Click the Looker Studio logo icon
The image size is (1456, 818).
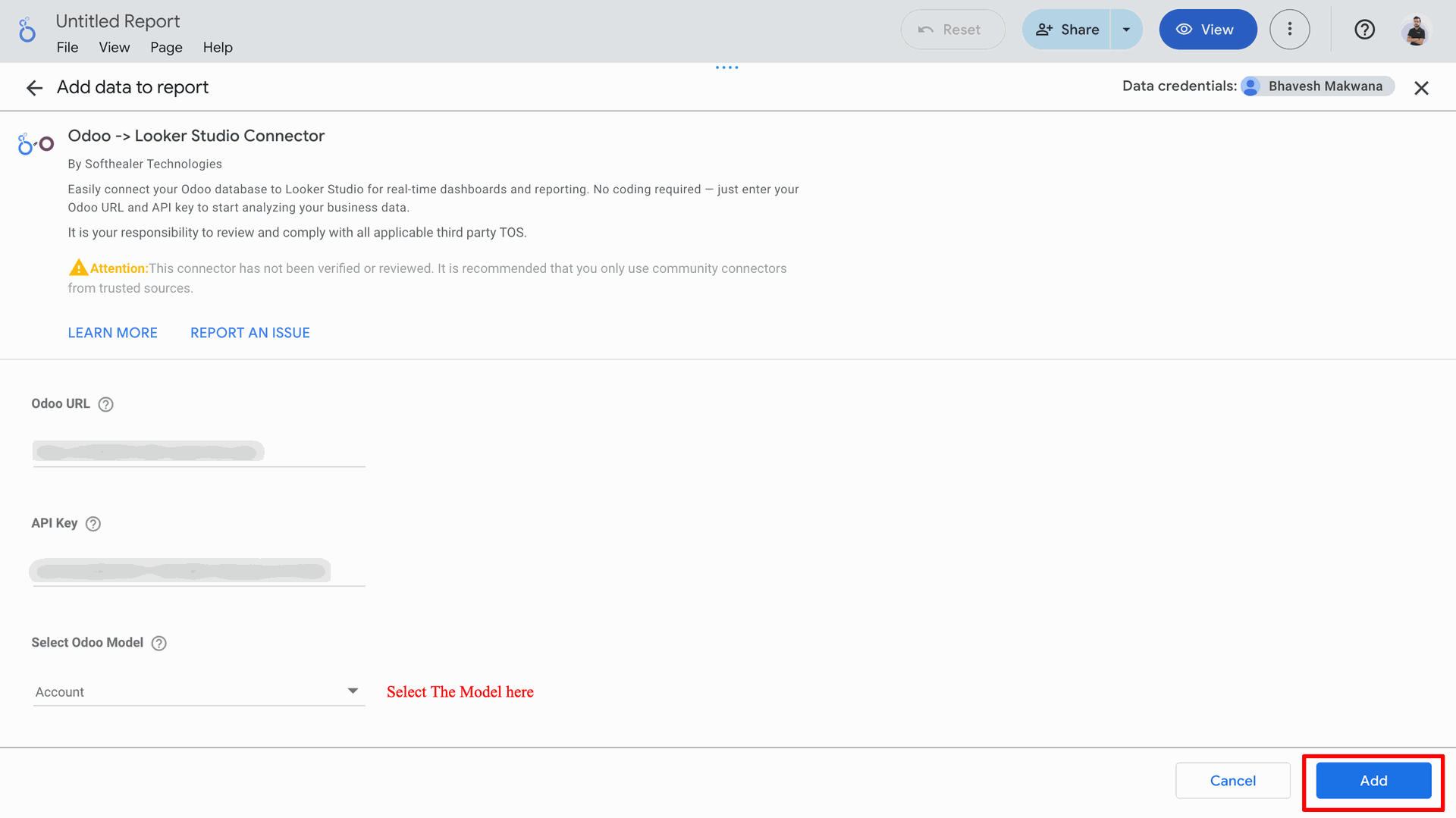pyautogui.click(x=27, y=30)
